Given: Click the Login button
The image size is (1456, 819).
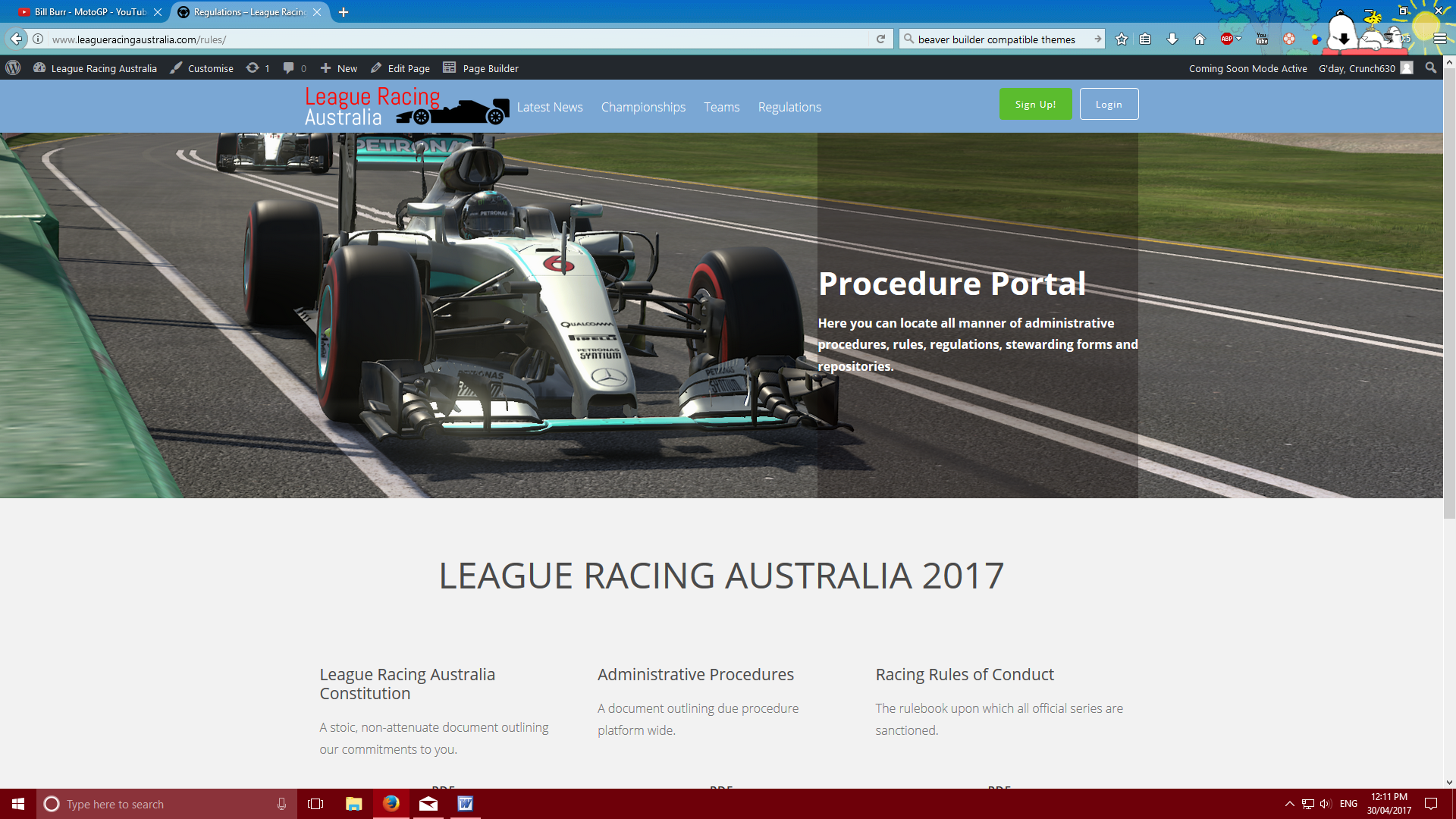Looking at the screenshot, I should pyautogui.click(x=1109, y=105).
